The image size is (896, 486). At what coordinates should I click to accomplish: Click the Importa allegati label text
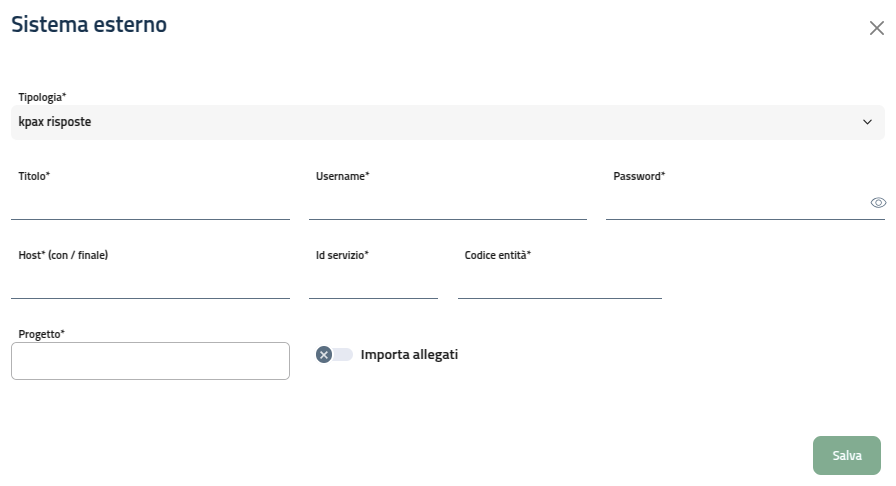point(409,354)
